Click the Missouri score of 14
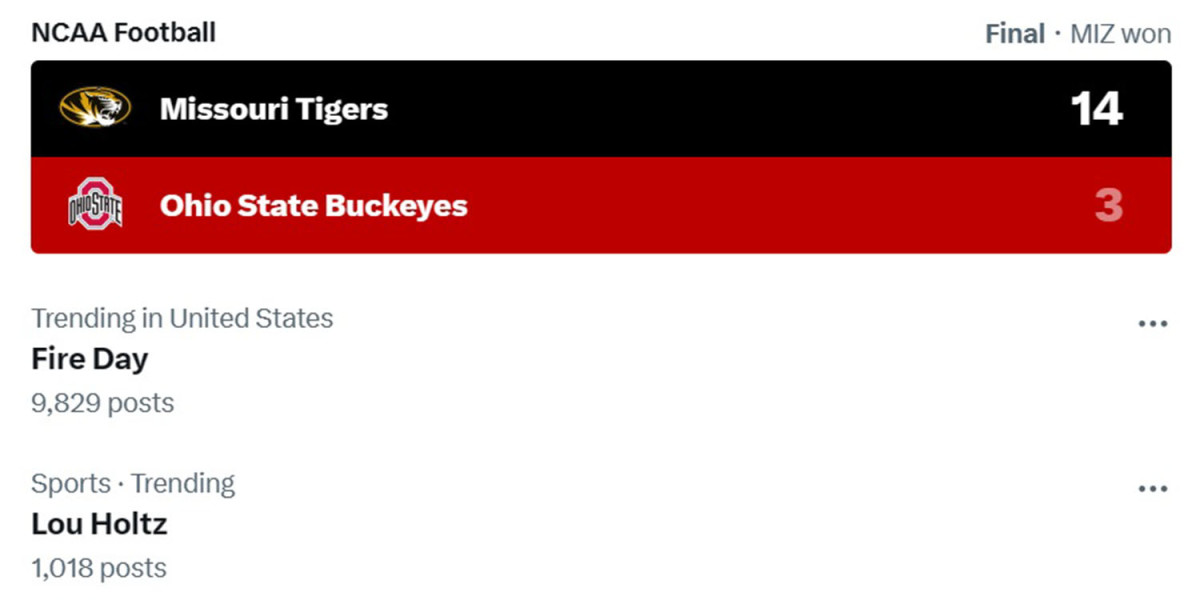The image size is (1200, 600). [1096, 108]
